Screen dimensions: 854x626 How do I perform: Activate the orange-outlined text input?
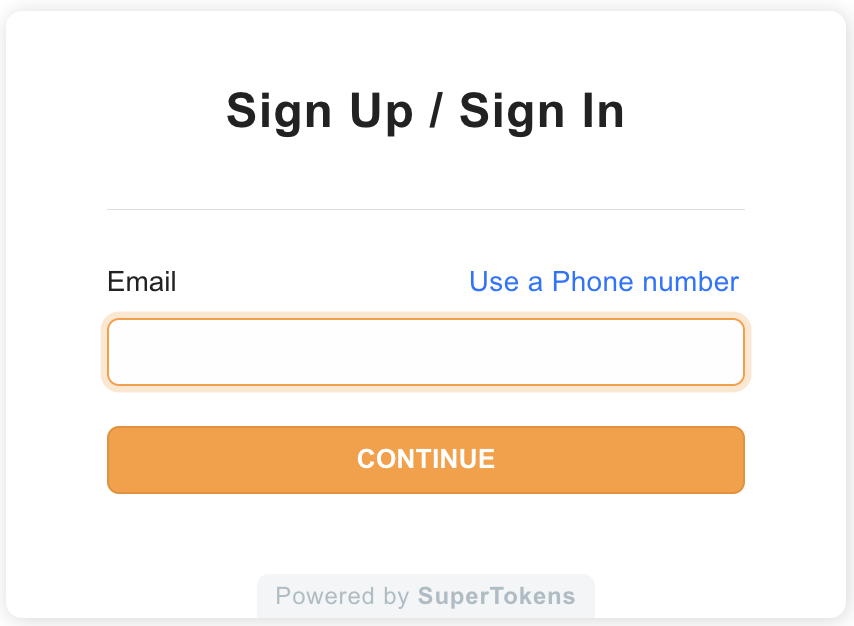(425, 352)
